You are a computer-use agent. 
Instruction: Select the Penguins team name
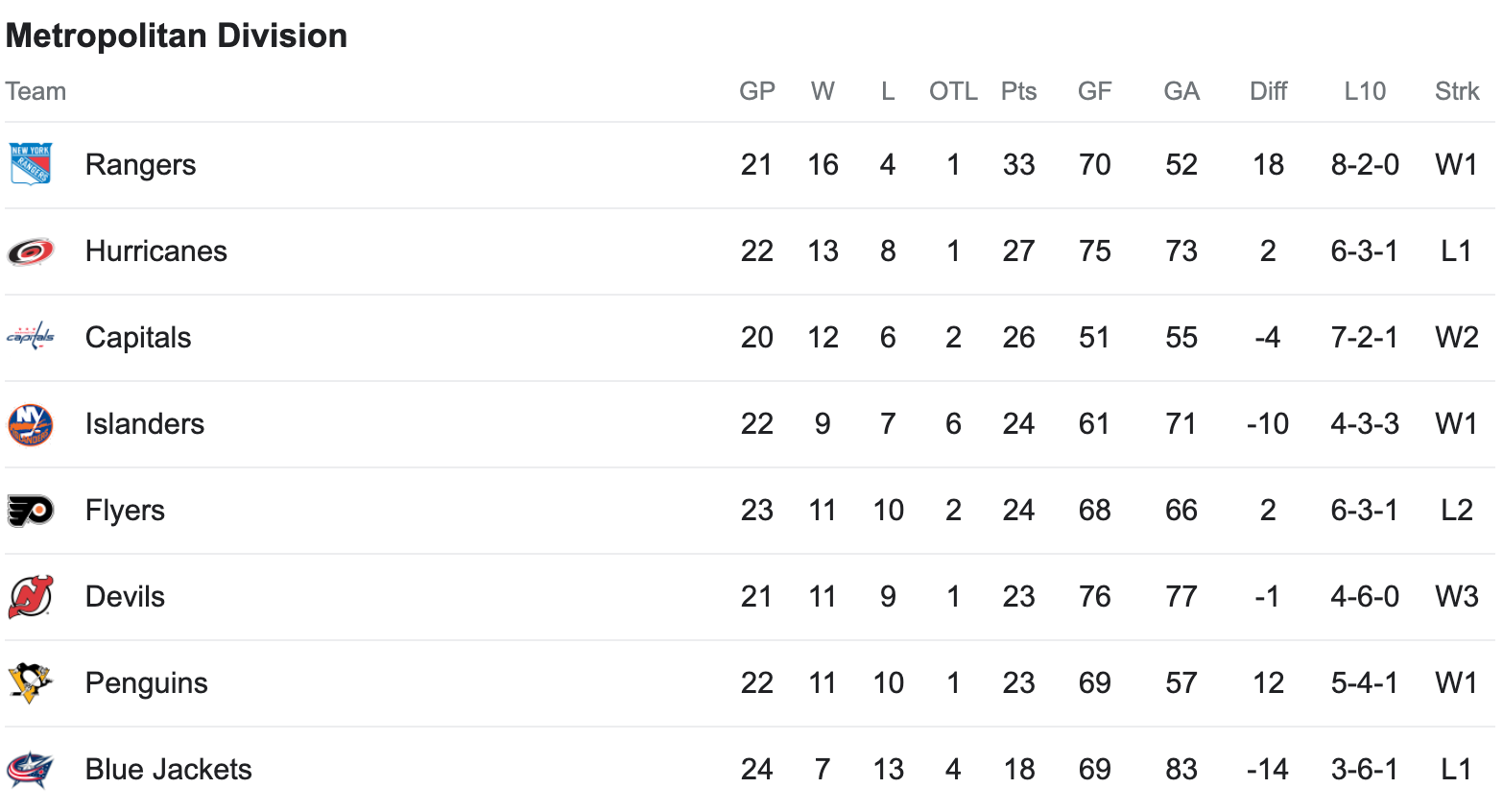coord(147,683)
